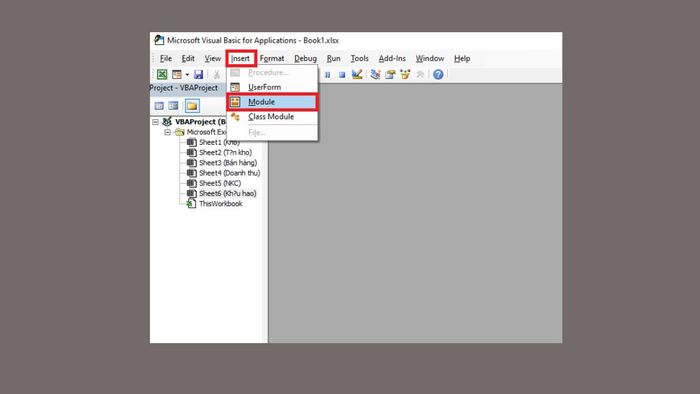Open the Help menu
This screenshot has width=700, height=394.
462,58
